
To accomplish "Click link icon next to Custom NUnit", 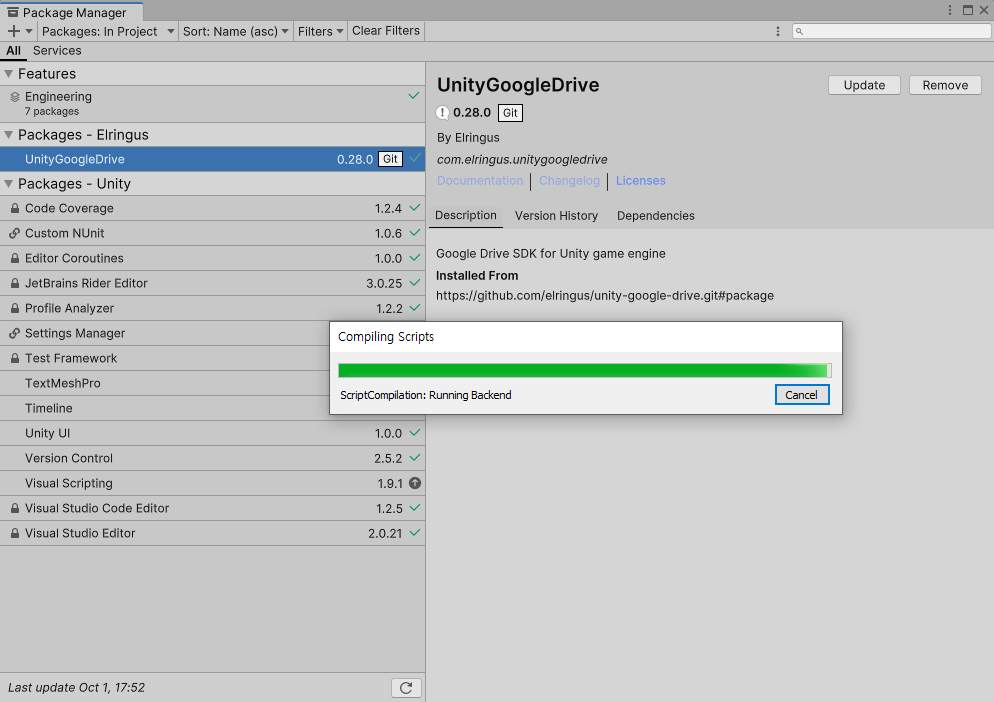I will 15,233.
